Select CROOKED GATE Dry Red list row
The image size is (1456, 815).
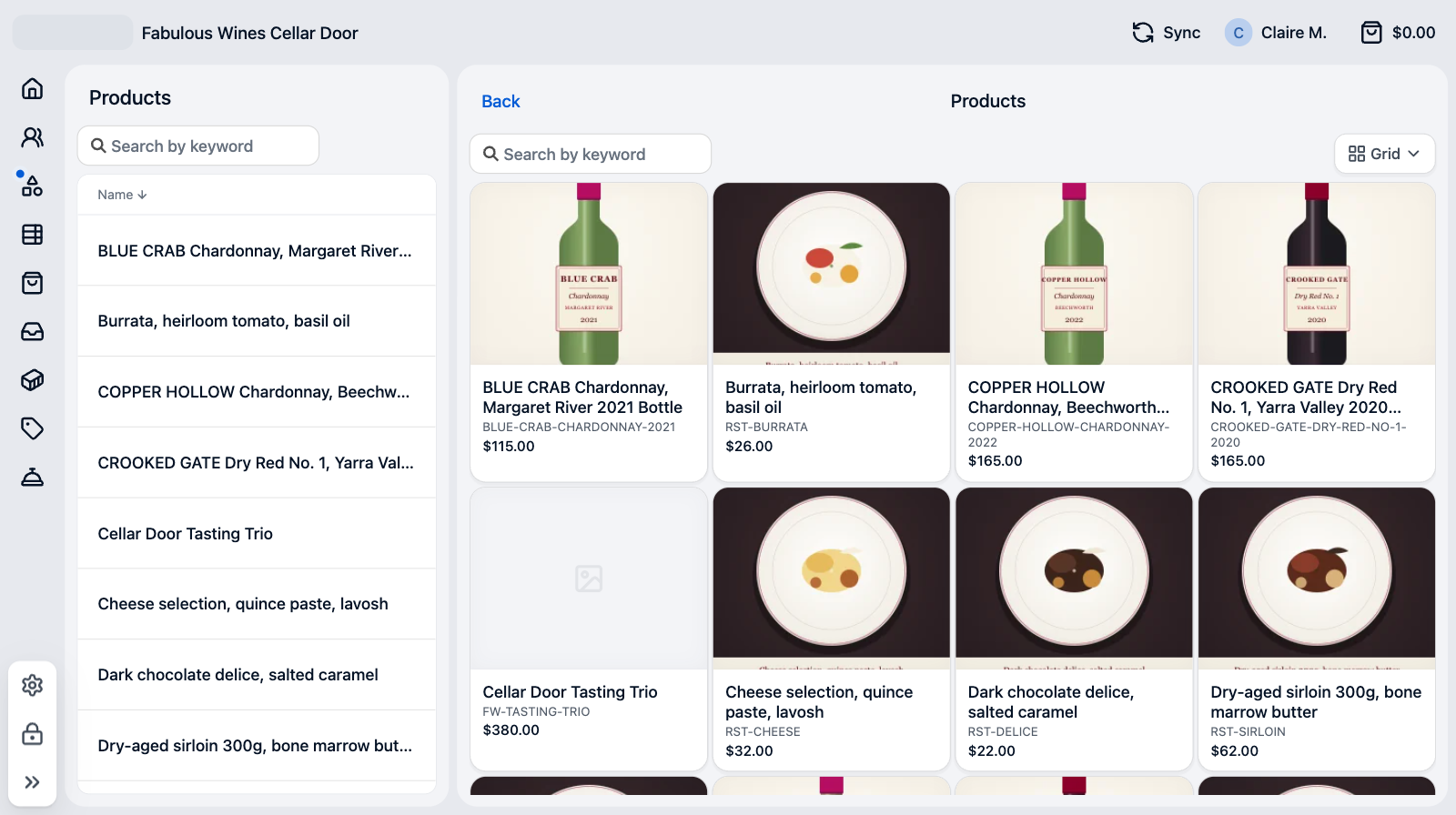pos(257,463)
